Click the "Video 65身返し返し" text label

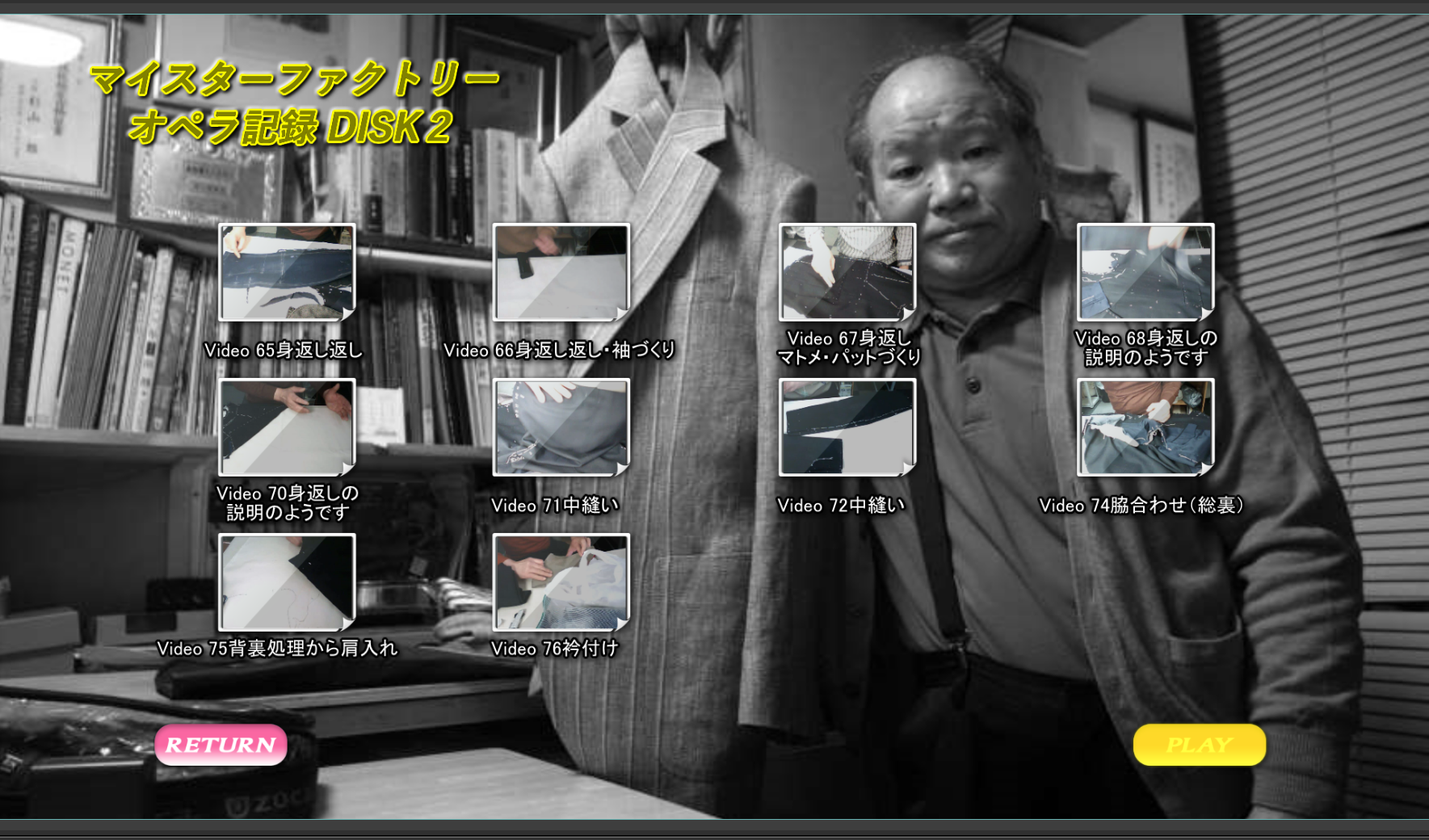[x=284, y=351]
